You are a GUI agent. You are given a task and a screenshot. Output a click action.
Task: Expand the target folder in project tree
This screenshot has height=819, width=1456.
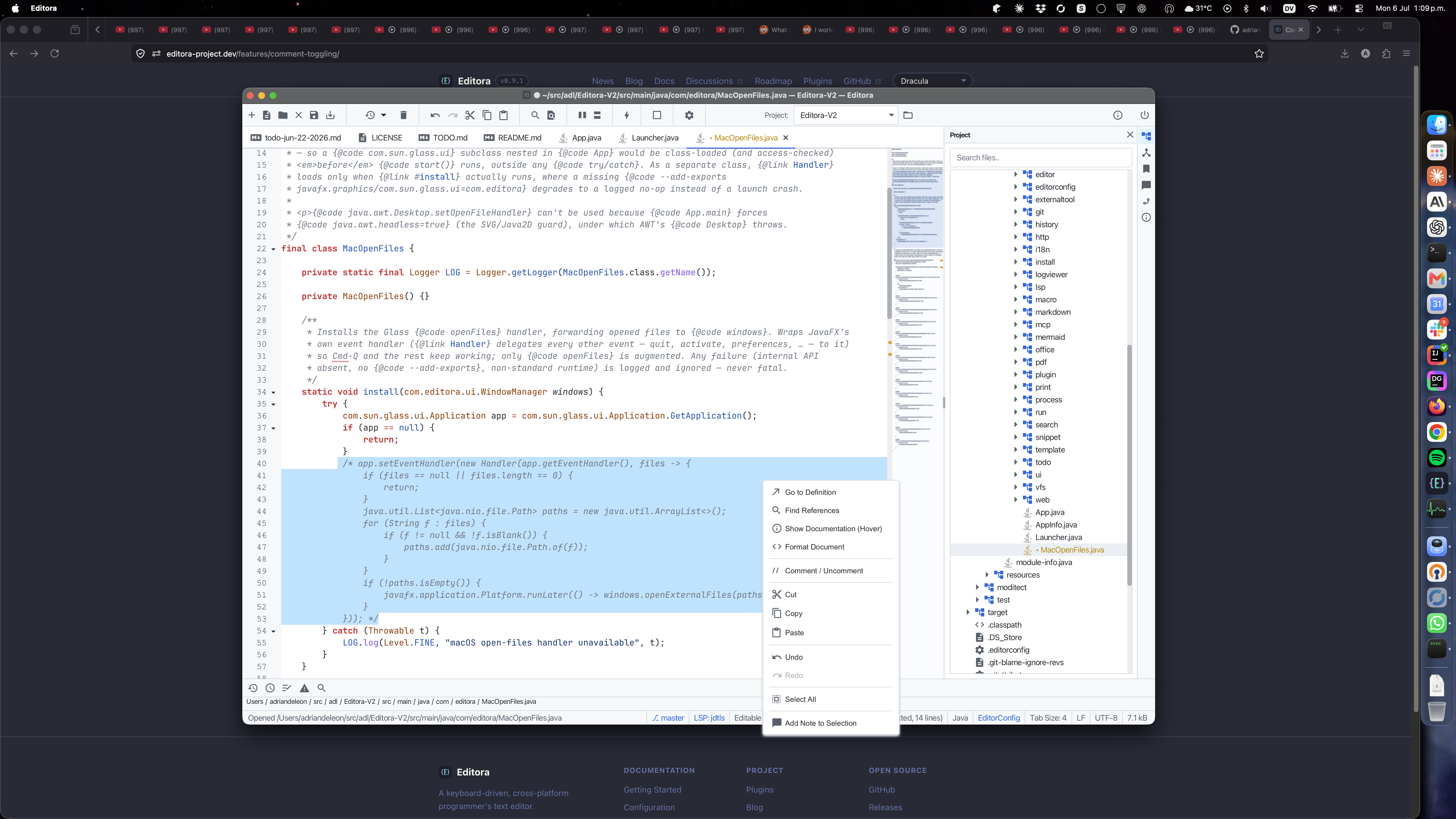(x=968, y=613)
